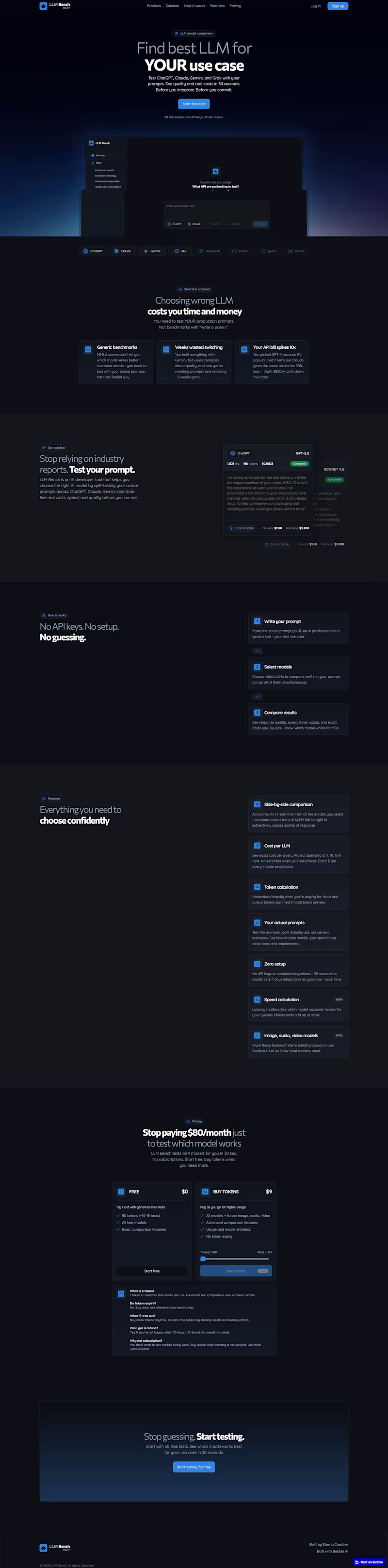Open the Features nav item
This screenshot has height=1568, width=388.
point(217,6)
